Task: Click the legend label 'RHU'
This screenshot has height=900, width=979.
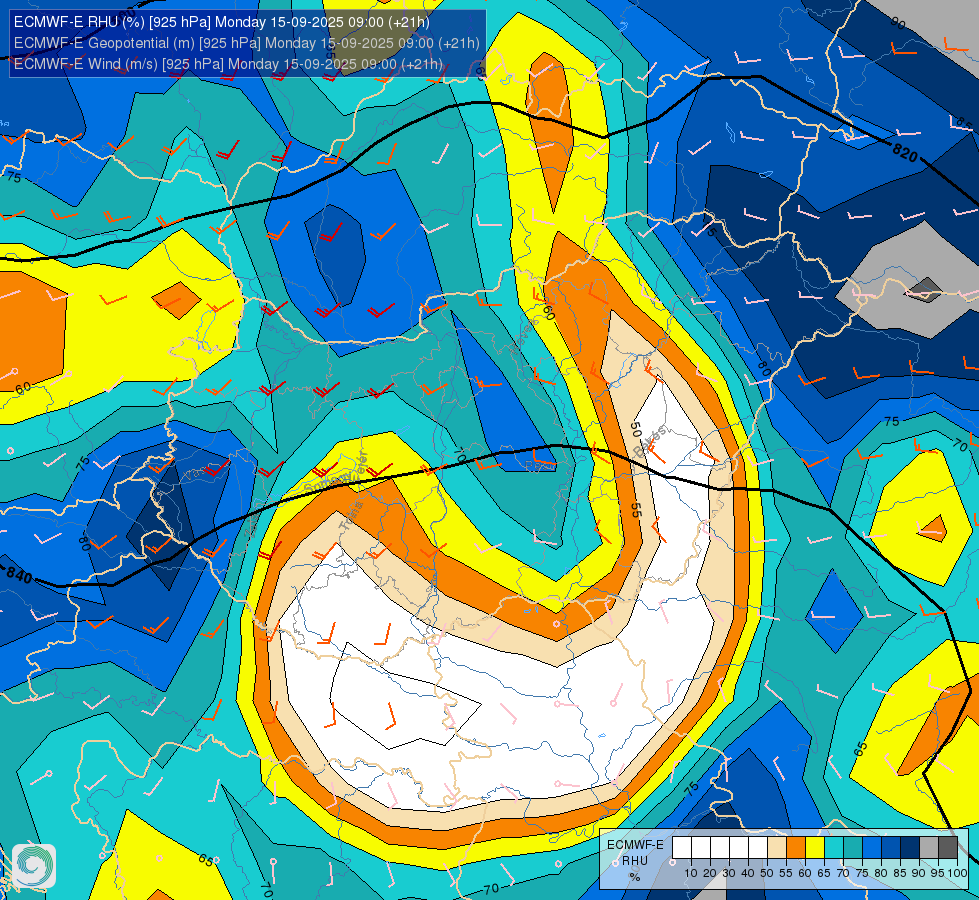Action: point(635,861)
